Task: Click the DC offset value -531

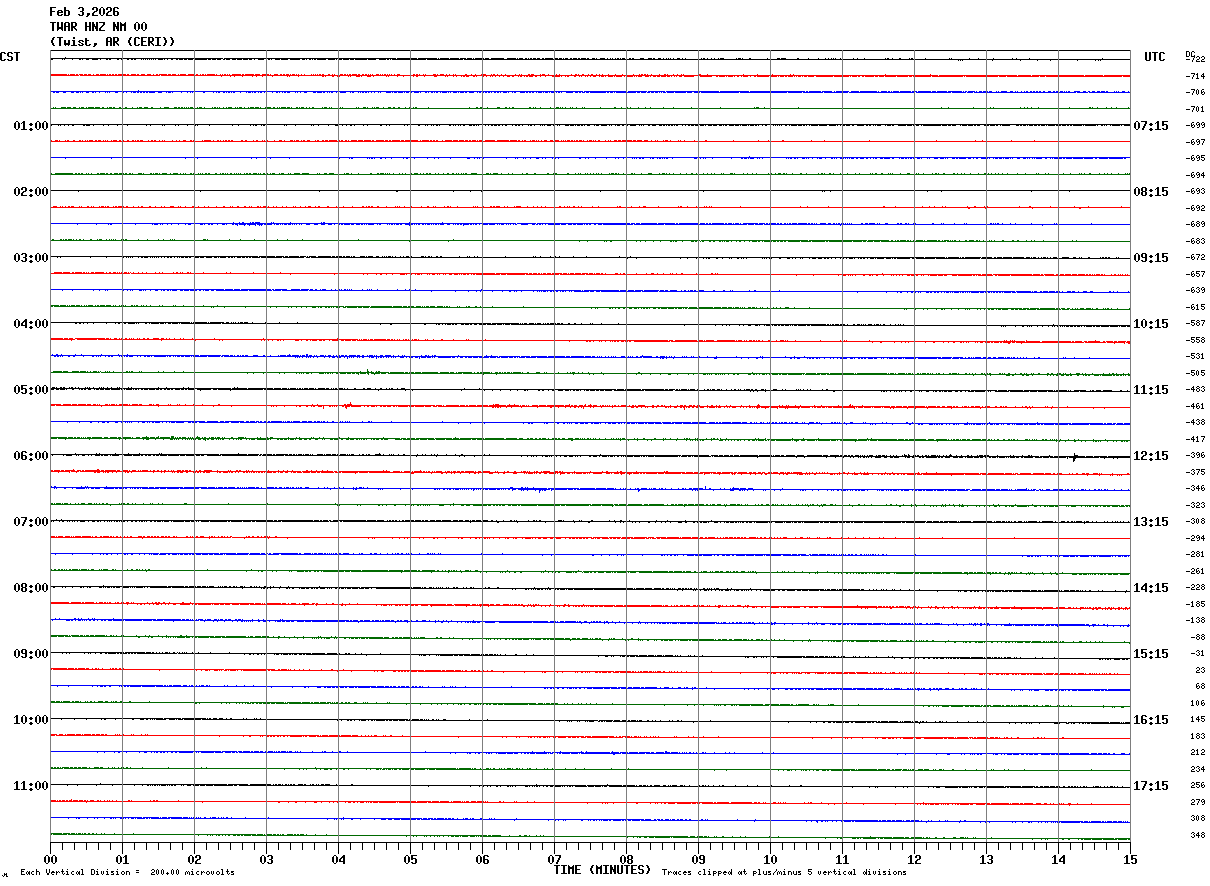Action: [x=1196, y=357]
